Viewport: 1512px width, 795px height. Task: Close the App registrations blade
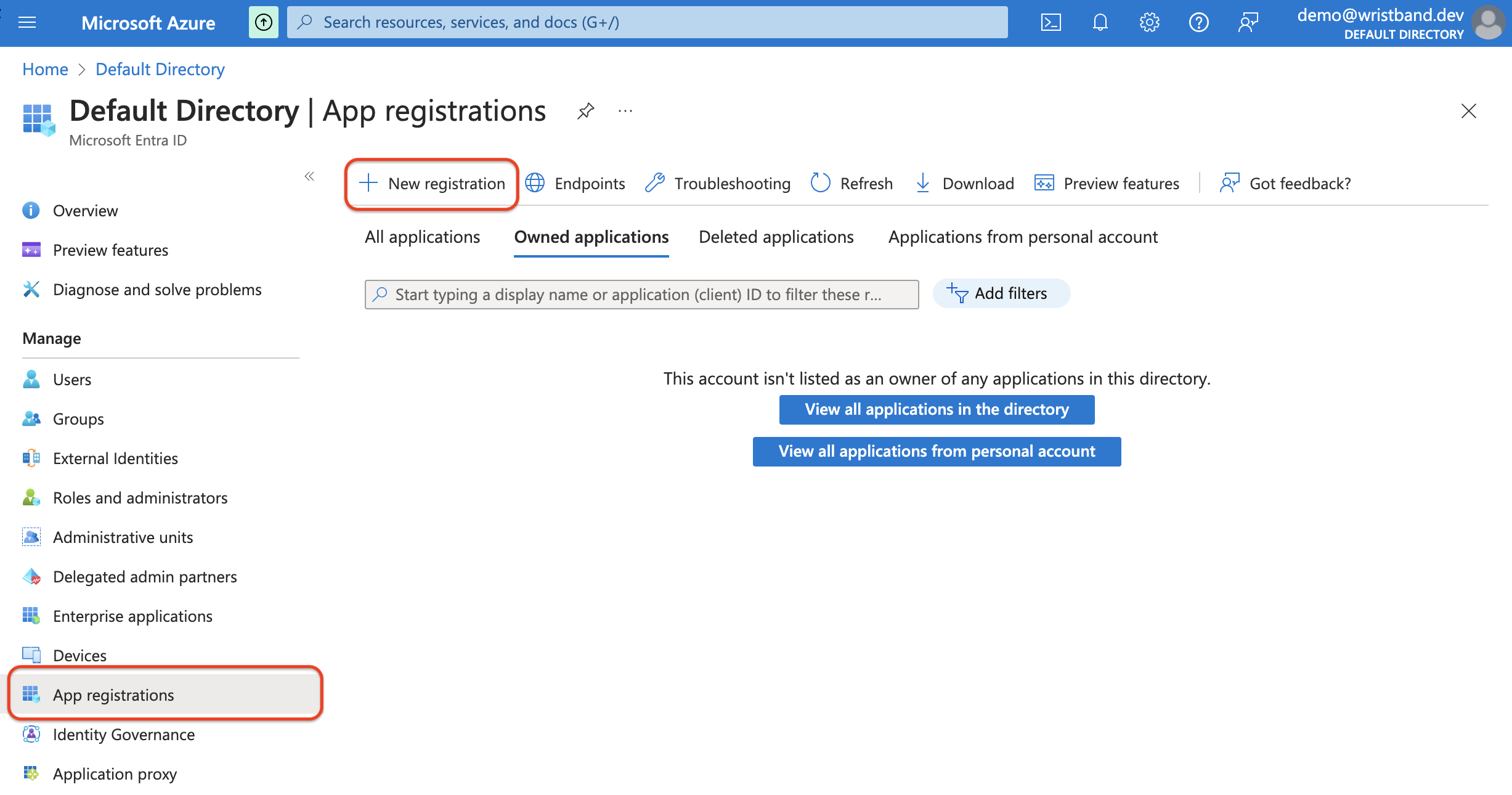[x=1469, y=111]
